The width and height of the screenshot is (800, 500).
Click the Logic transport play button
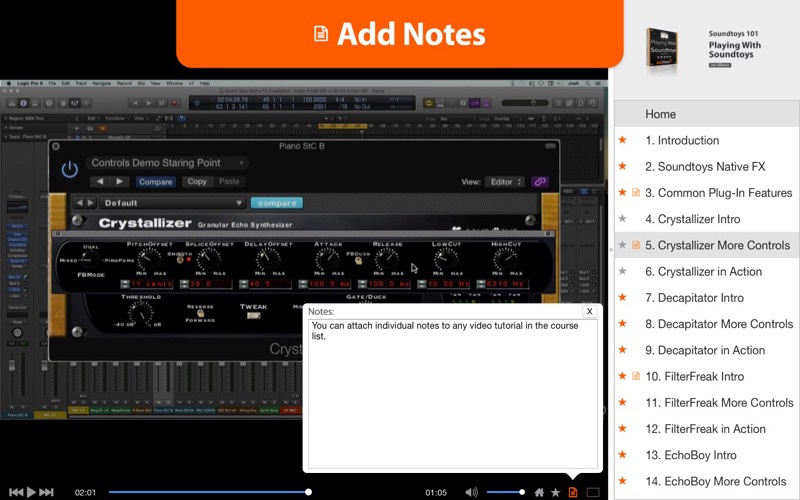148,103
